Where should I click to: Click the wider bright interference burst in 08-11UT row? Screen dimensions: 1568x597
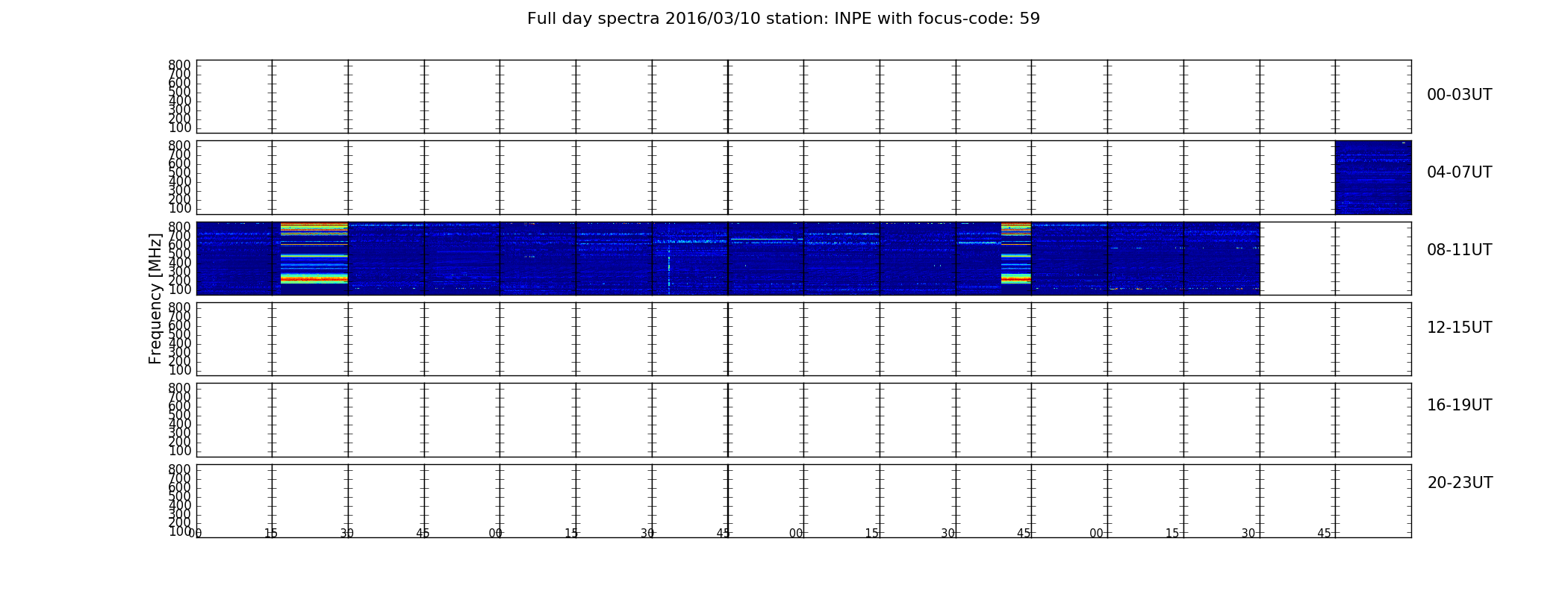[x=314, y=254]
